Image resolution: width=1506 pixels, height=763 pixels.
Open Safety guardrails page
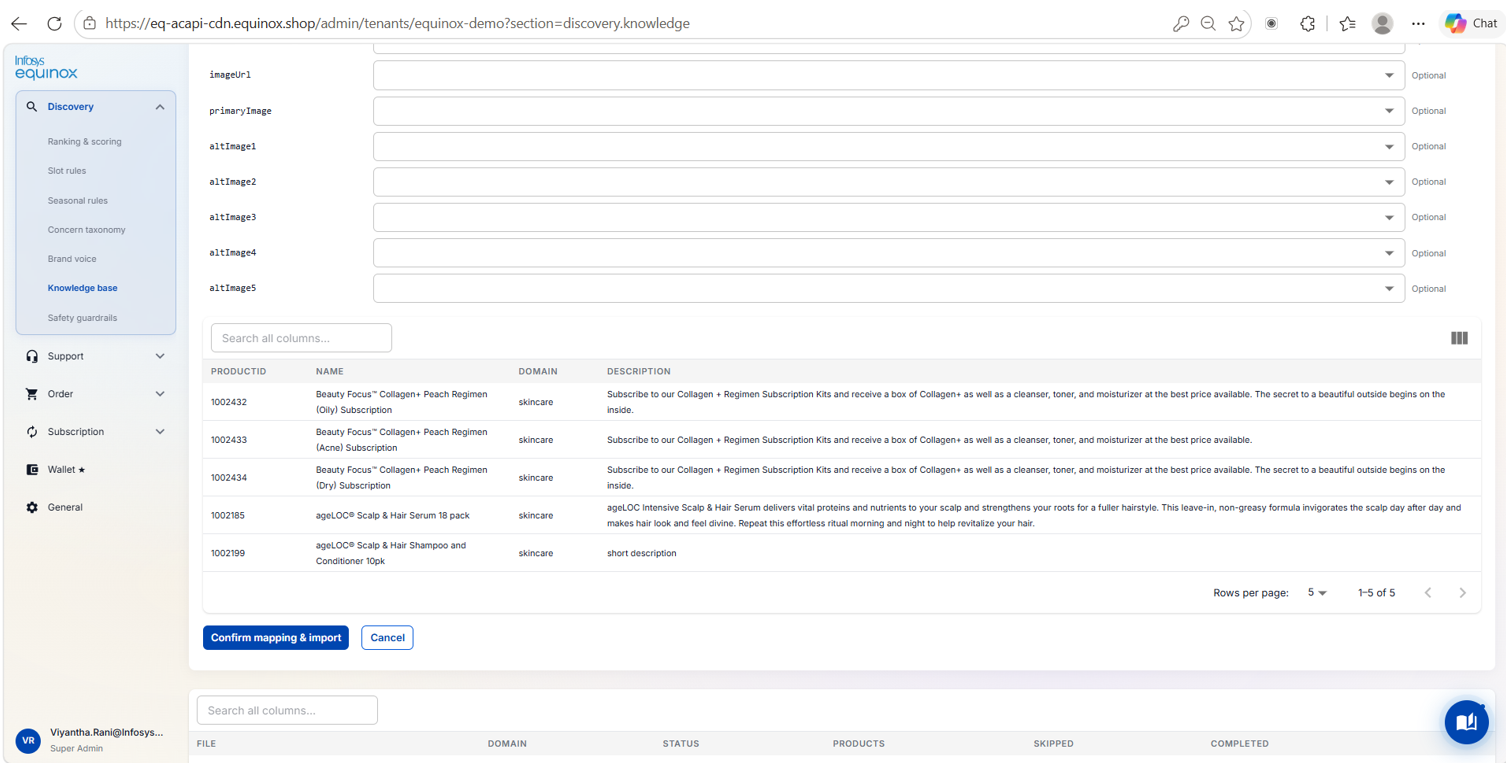pos(82,318)
